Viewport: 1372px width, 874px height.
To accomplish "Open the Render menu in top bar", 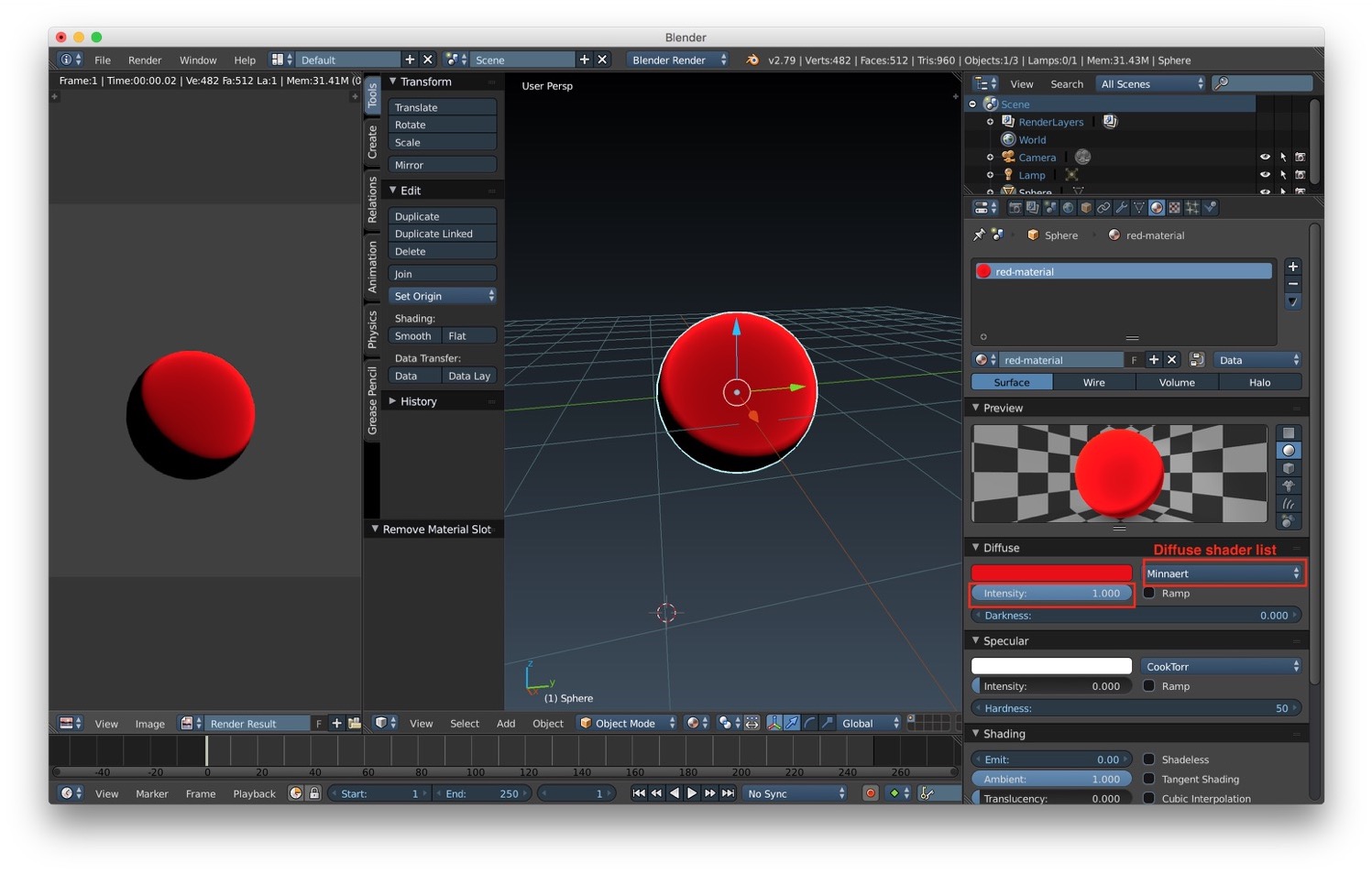I will click(145, 60).
